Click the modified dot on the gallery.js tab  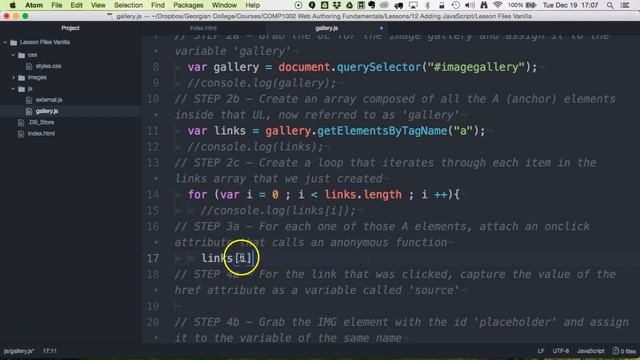click(x=381, y=28)
